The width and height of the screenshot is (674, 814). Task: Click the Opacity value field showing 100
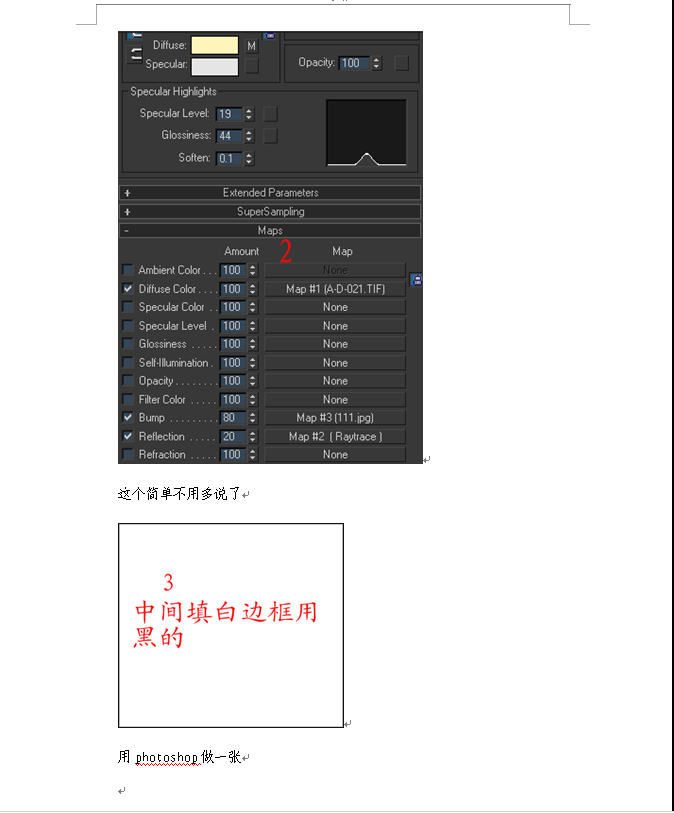(x=354, y=63)
